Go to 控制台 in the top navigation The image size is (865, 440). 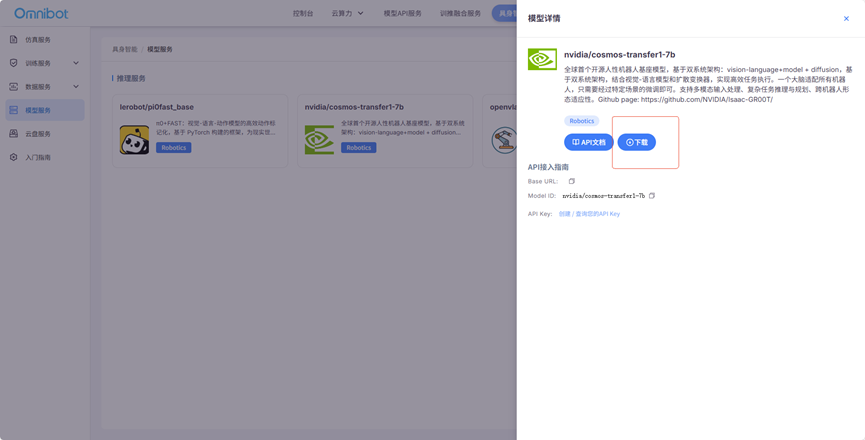coord(303,13)
